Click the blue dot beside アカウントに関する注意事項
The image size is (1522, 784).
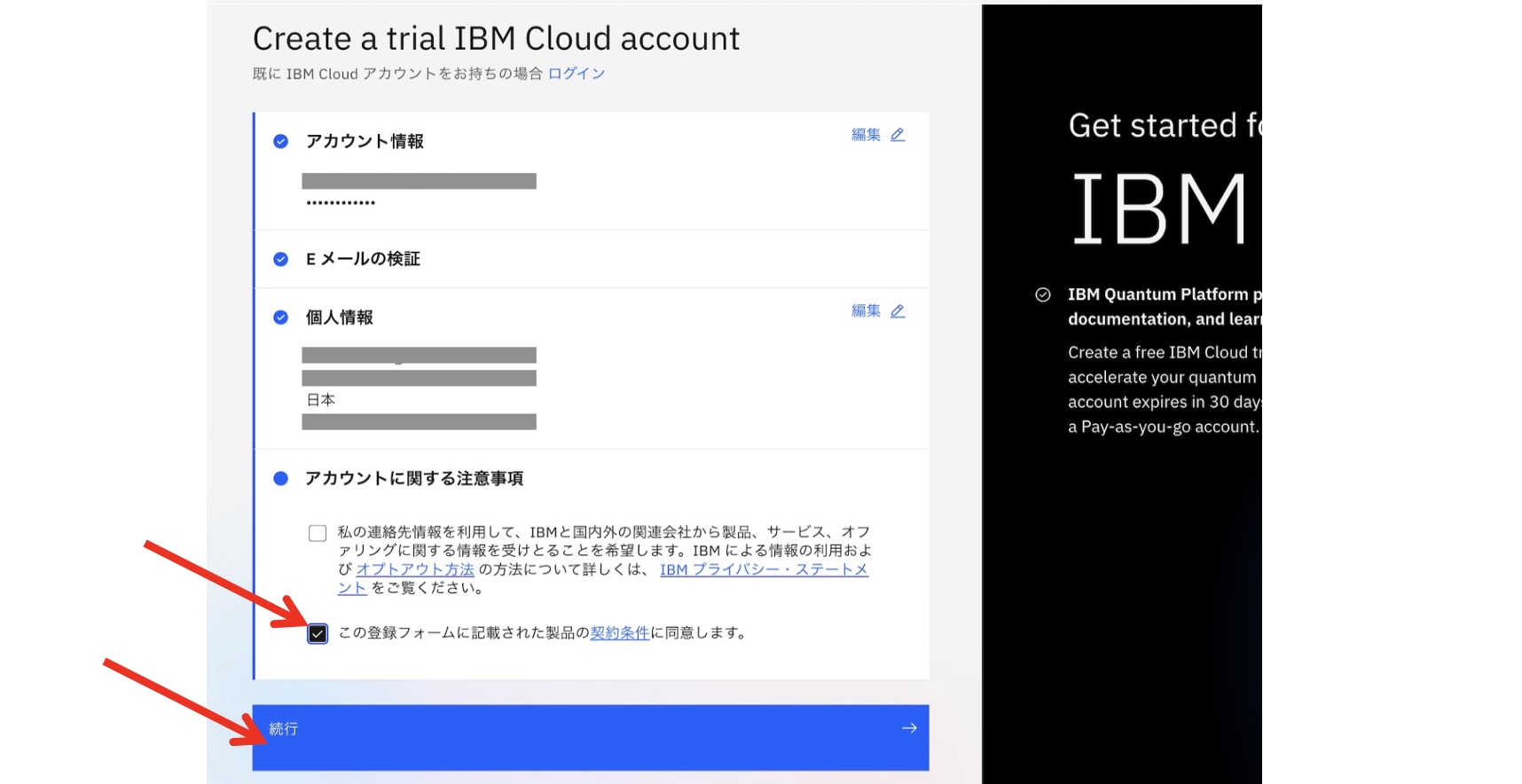coord(280,478)
